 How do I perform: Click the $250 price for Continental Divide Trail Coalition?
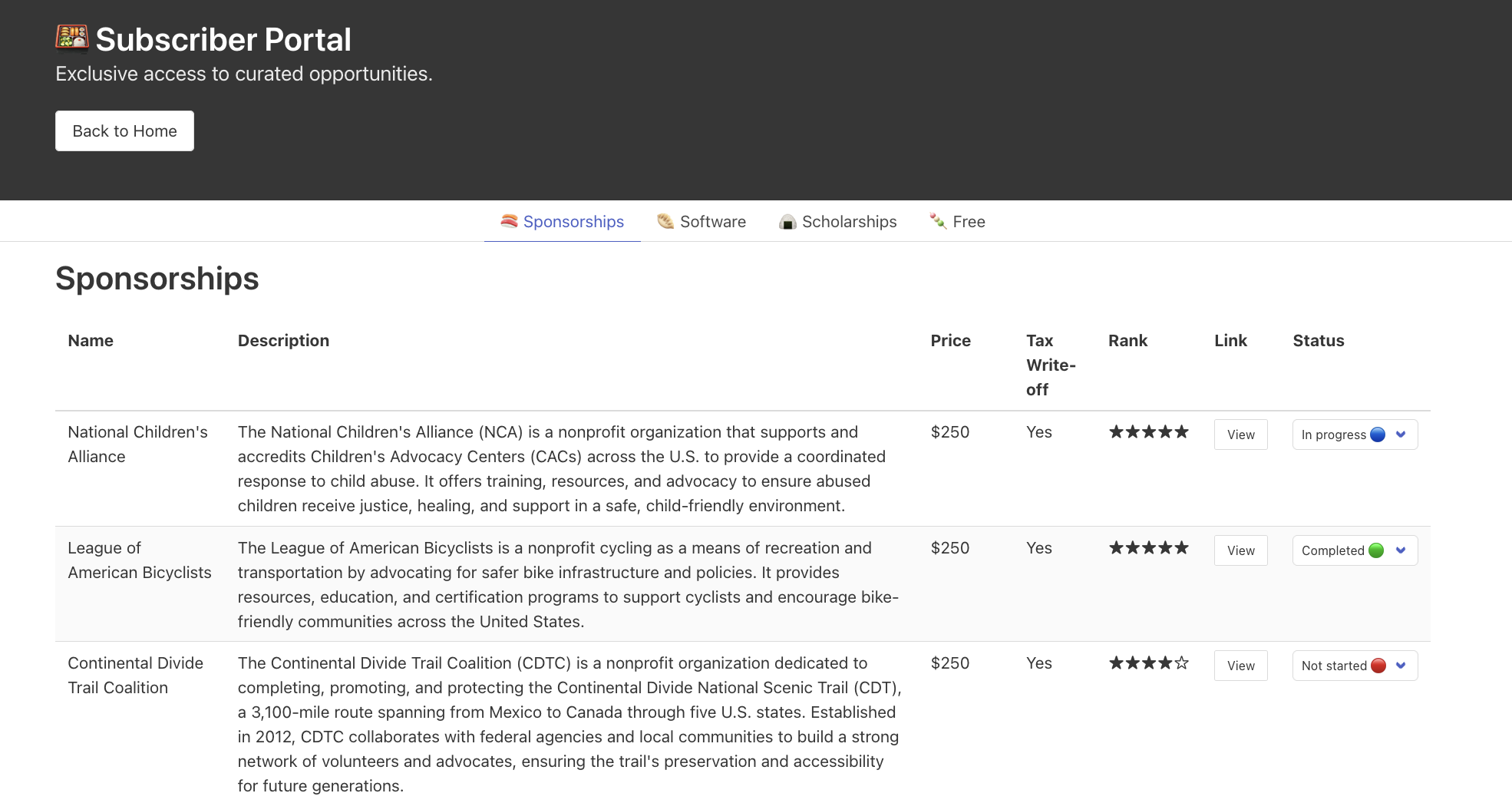(x=950, y=663)
